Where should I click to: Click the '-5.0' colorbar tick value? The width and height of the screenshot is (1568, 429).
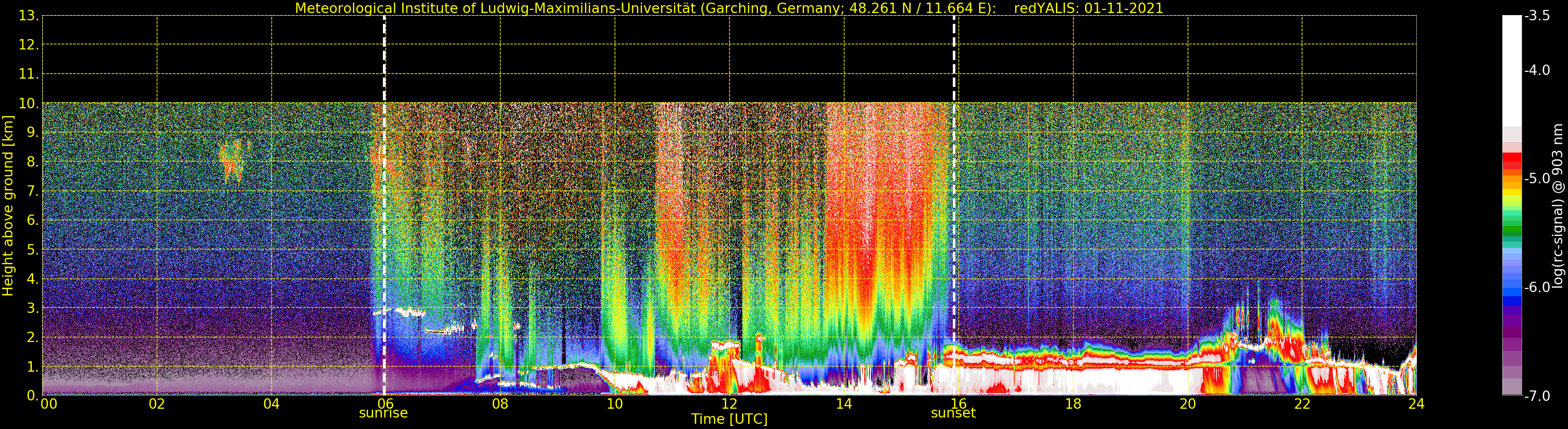click(x=1538, y=179)
